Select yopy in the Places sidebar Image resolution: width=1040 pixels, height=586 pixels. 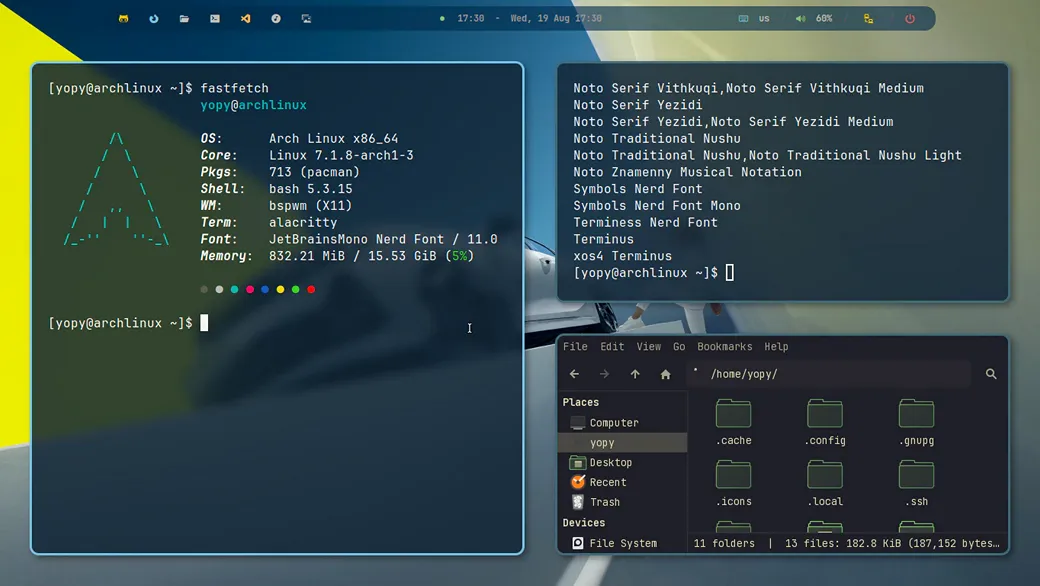coord(622,443)
